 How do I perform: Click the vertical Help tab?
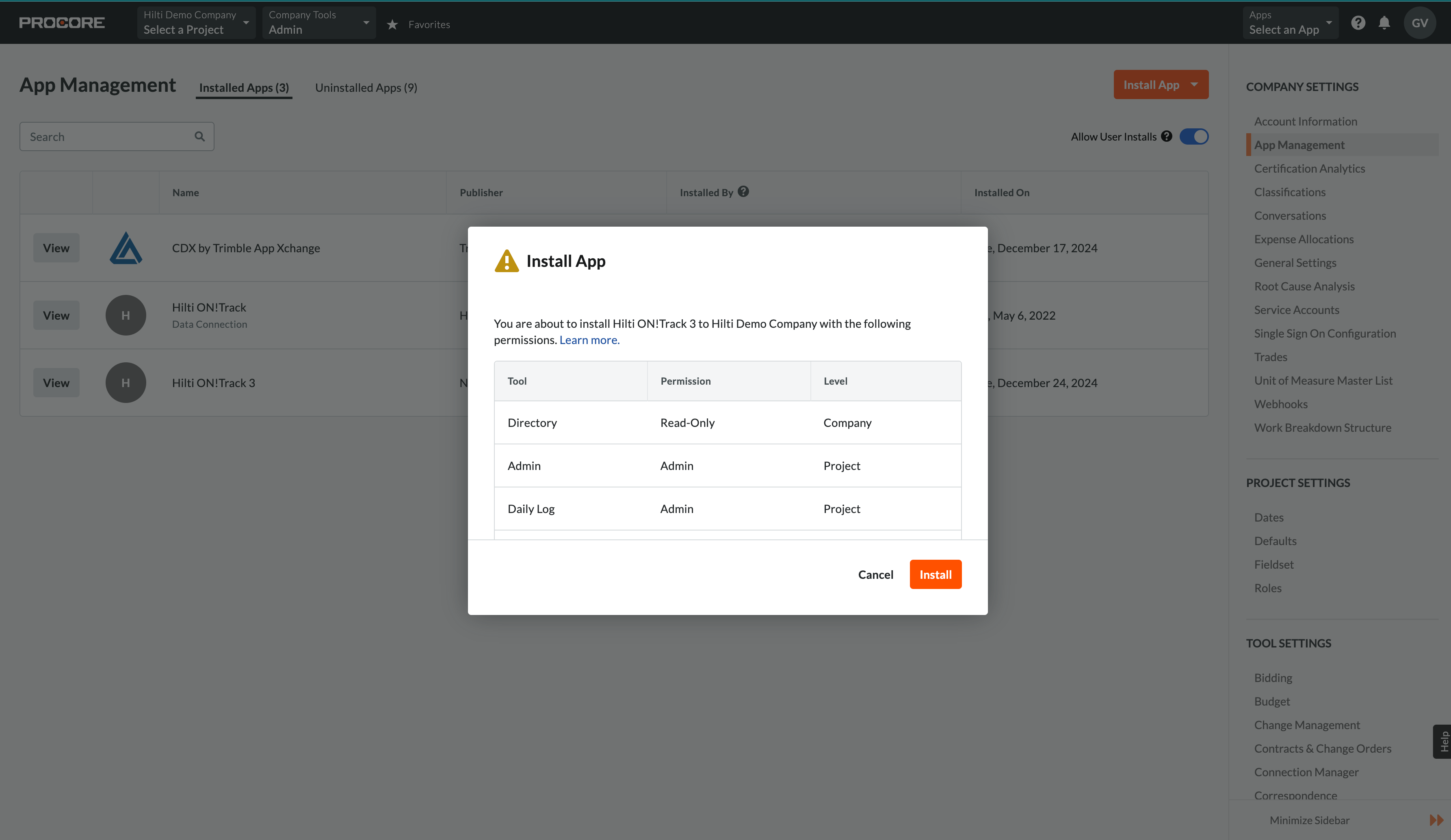click(1443, 742)
